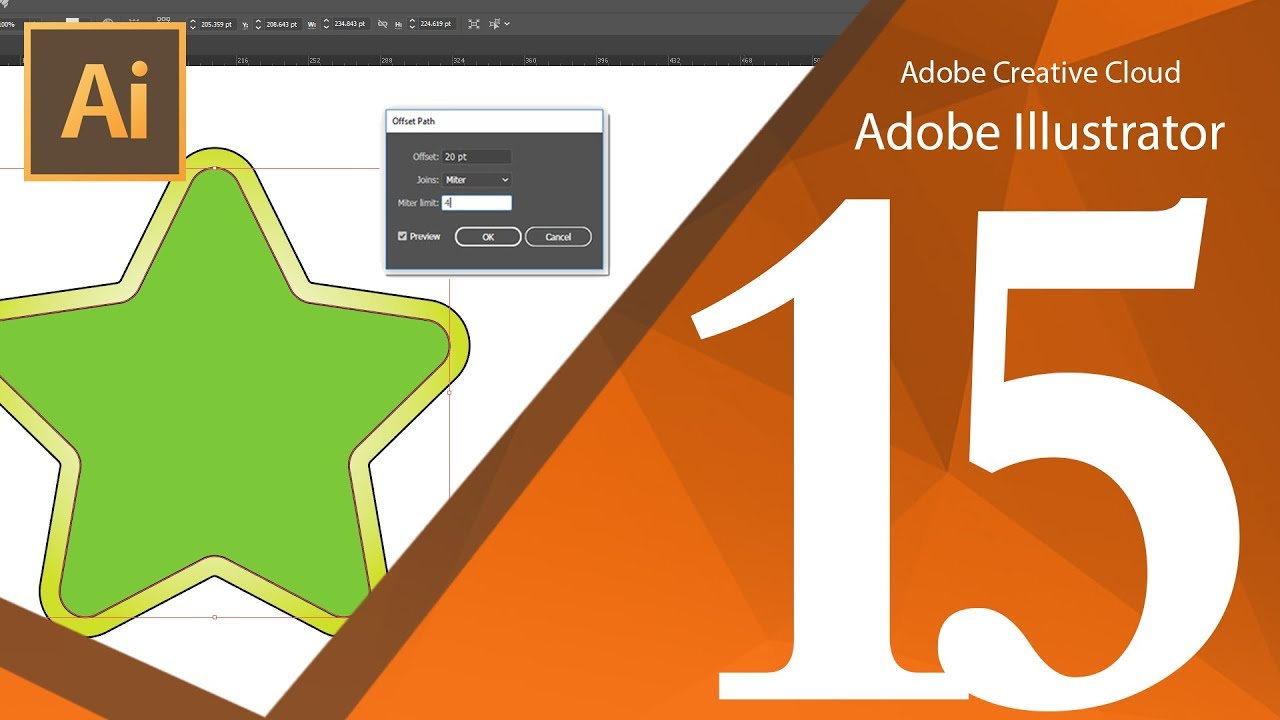1280x720 pixels.
Task: Open the Joins dropdown set to Miter
Action: (x=477, y=180)
